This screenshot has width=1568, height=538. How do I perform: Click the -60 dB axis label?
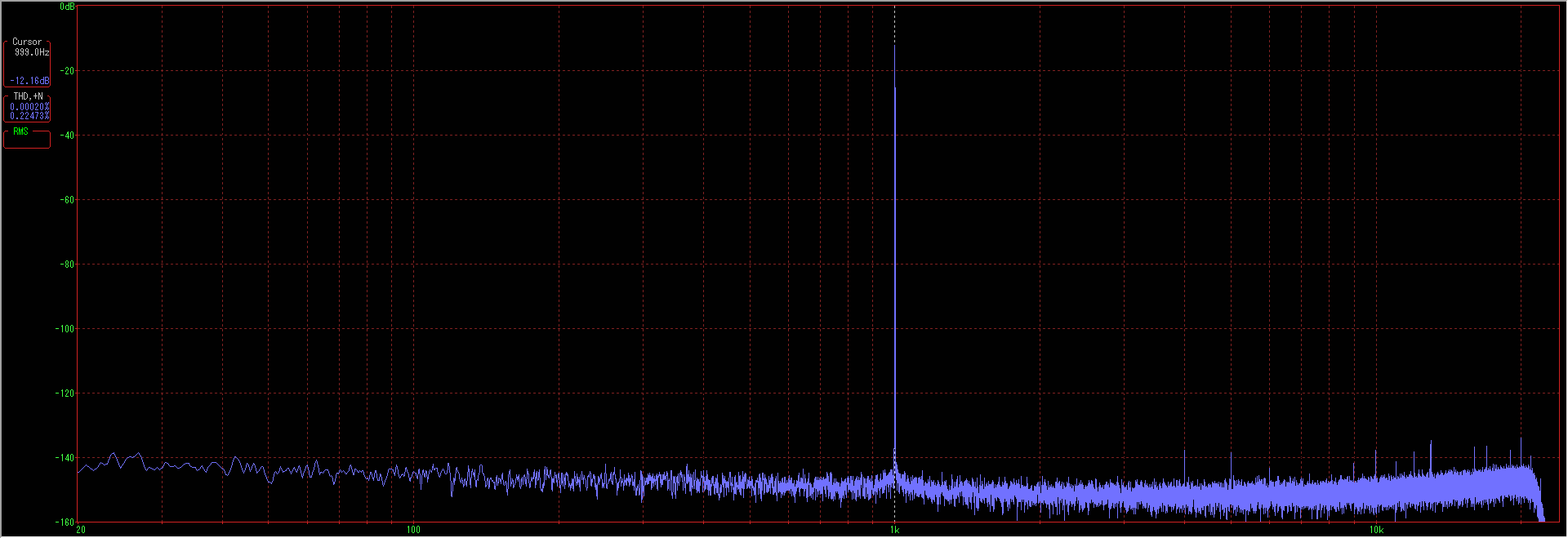pyautogui.click(x=65, y=200)
